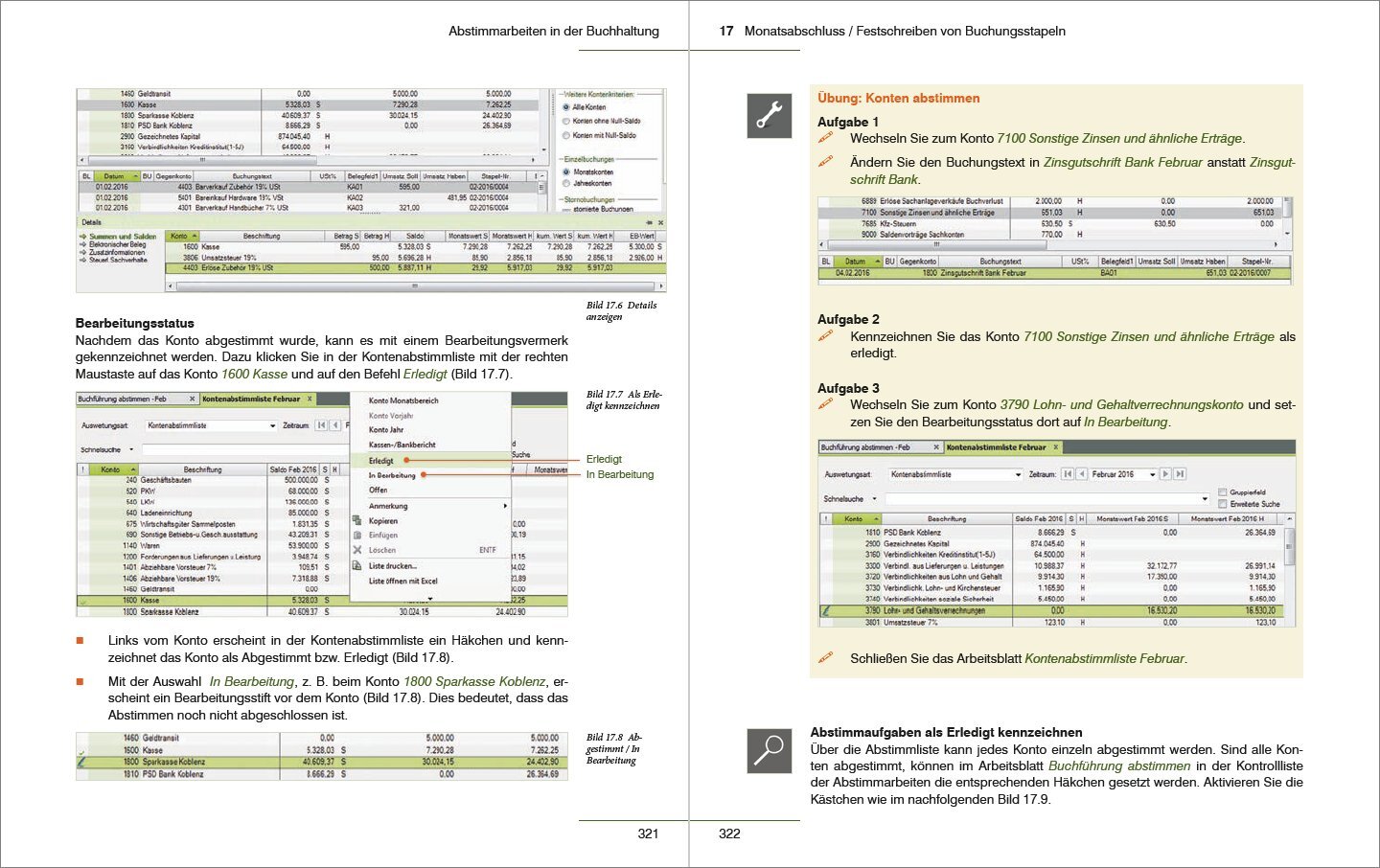The image size is (1380, 868).
Task: Click the Kopieren icon in context menu
Action: pos(357,520)
